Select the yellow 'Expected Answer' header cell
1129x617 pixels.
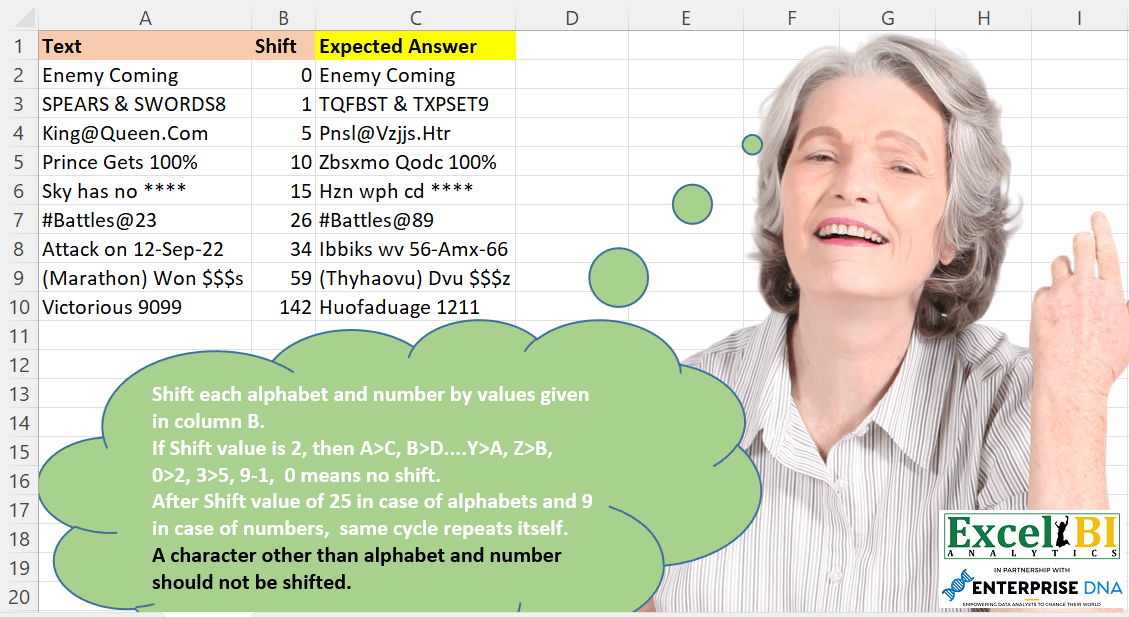pos(415,46)
